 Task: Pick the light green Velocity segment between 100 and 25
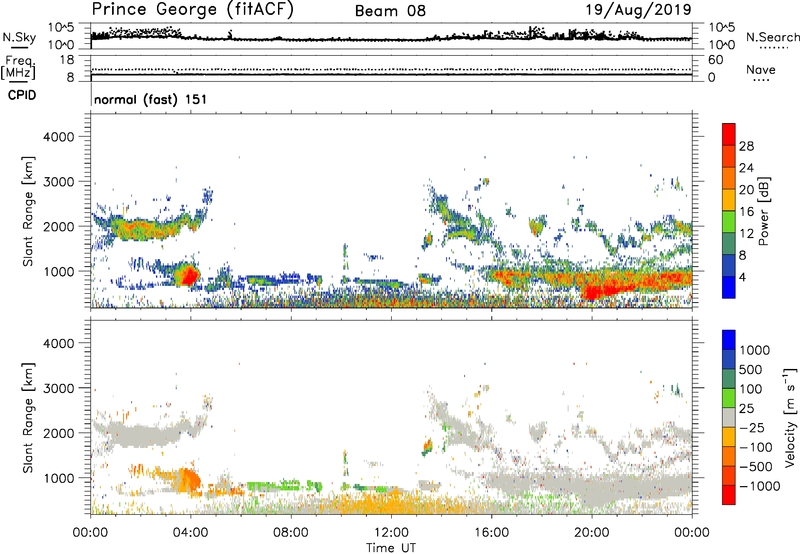point(729,398)
